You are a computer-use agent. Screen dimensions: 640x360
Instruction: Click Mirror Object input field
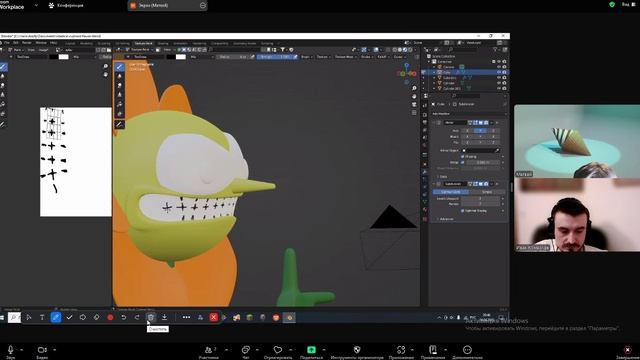481,151
